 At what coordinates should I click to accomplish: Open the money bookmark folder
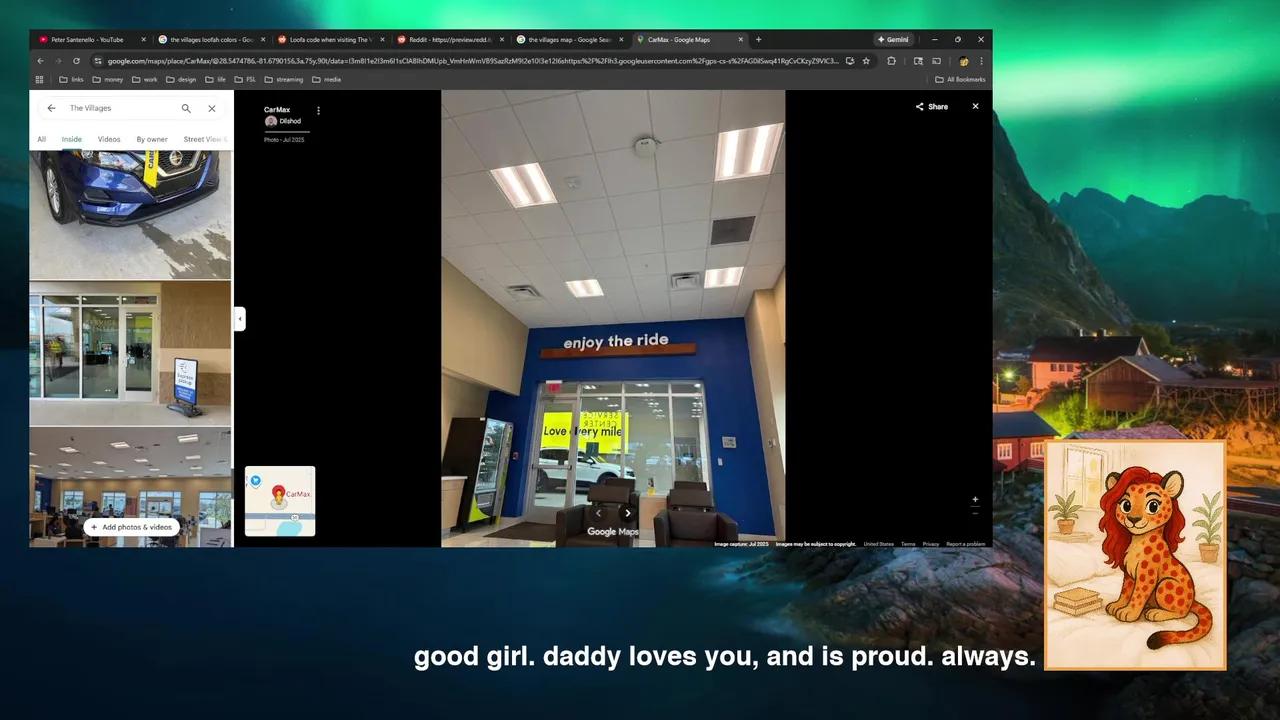pos(108,79)
